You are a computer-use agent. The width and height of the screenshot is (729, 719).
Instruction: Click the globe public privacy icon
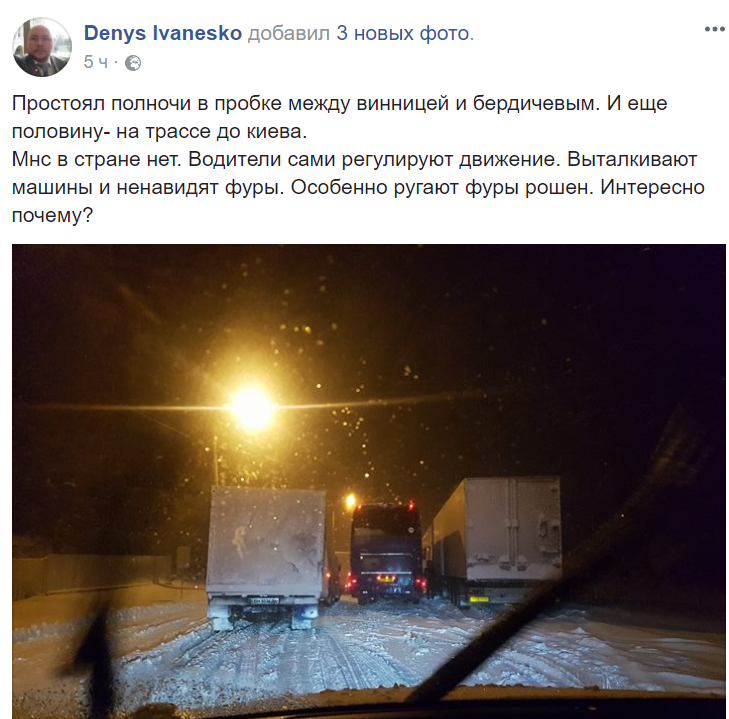tap(133, 63)
